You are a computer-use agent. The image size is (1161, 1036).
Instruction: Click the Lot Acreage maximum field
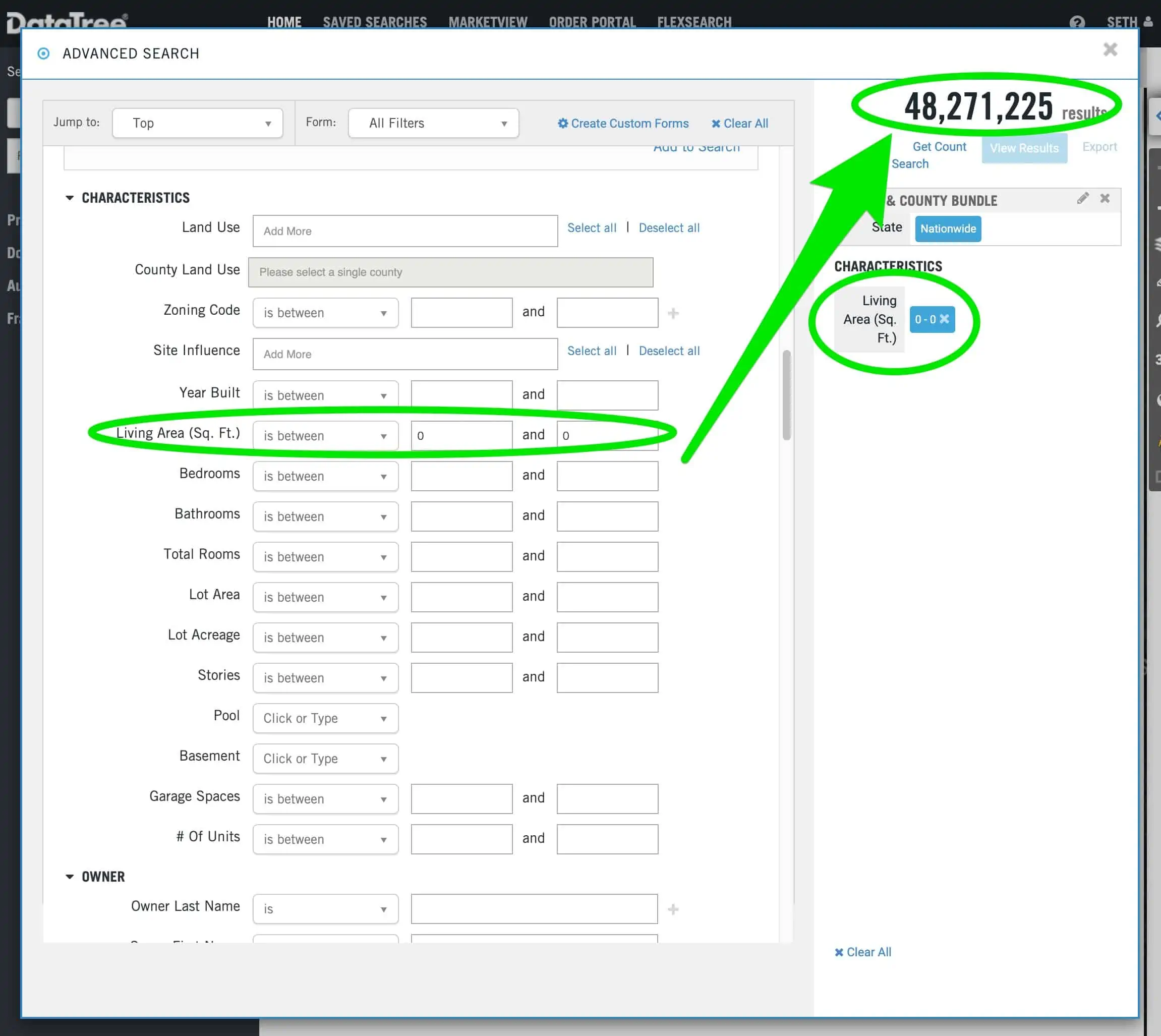607,638
